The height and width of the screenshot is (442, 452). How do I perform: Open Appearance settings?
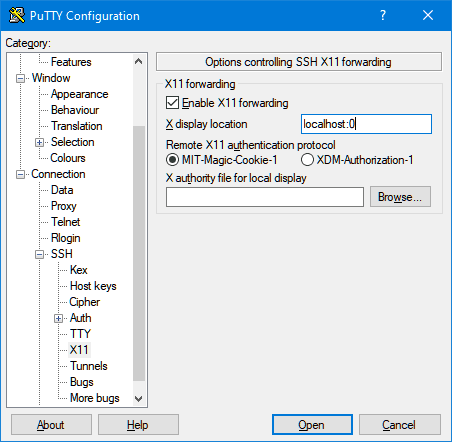tap(79, 94)
